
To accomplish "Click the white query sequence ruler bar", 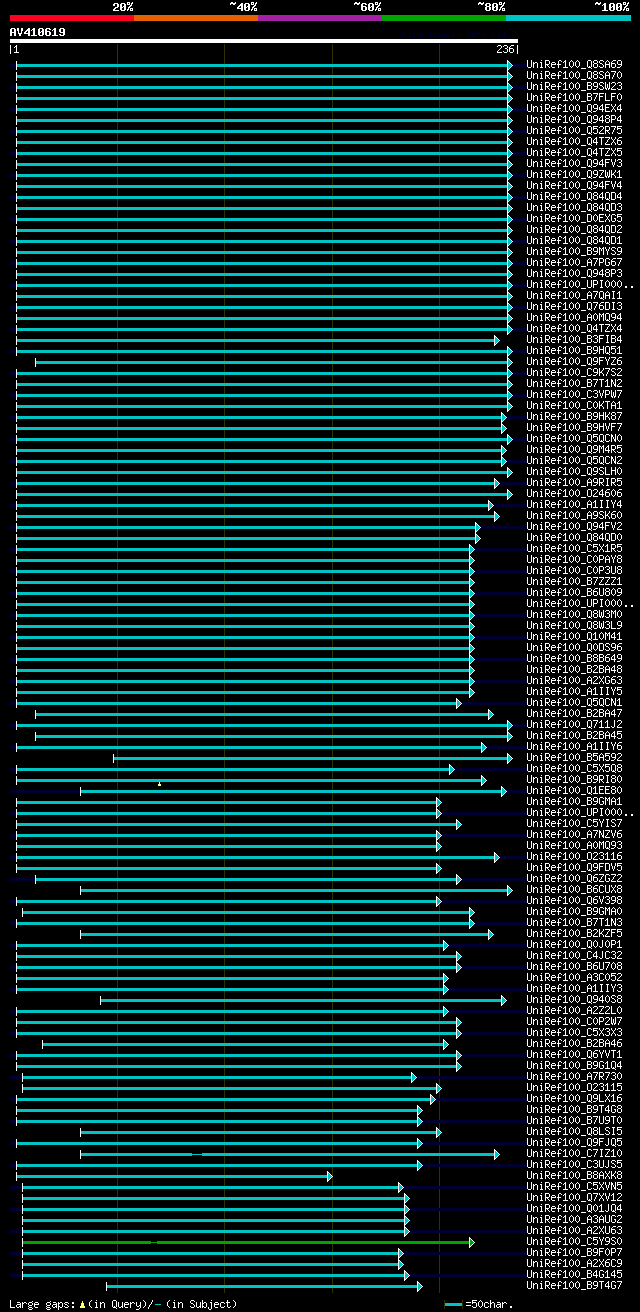I will (x=264, y=41).
